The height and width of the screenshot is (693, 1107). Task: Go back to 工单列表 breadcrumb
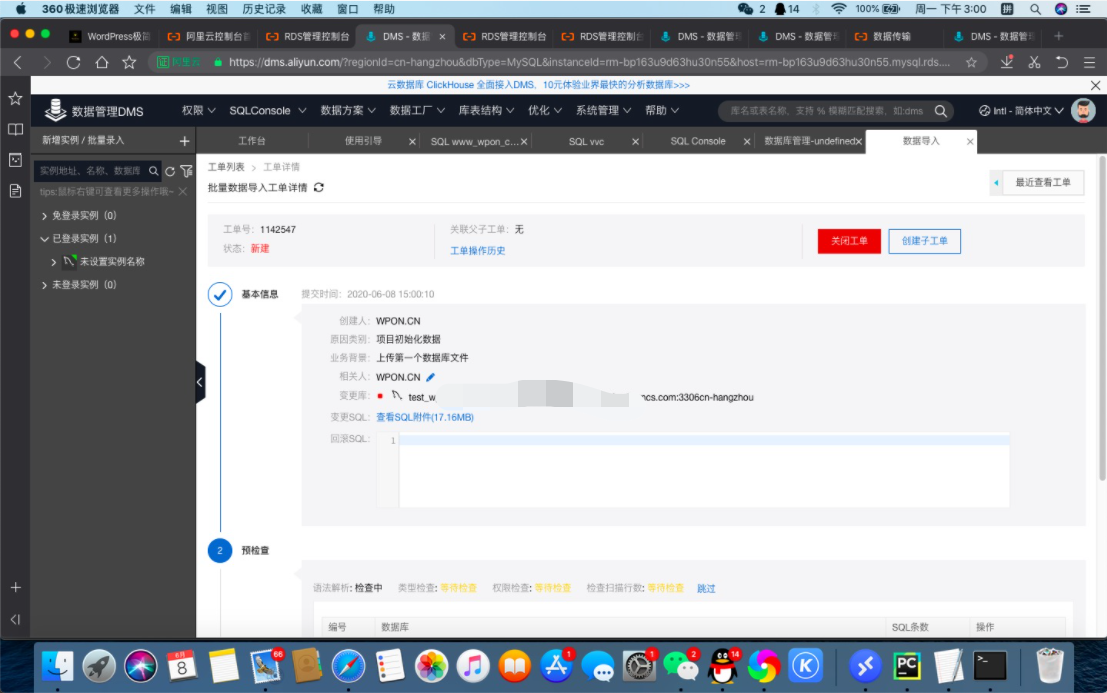[226, 167]
